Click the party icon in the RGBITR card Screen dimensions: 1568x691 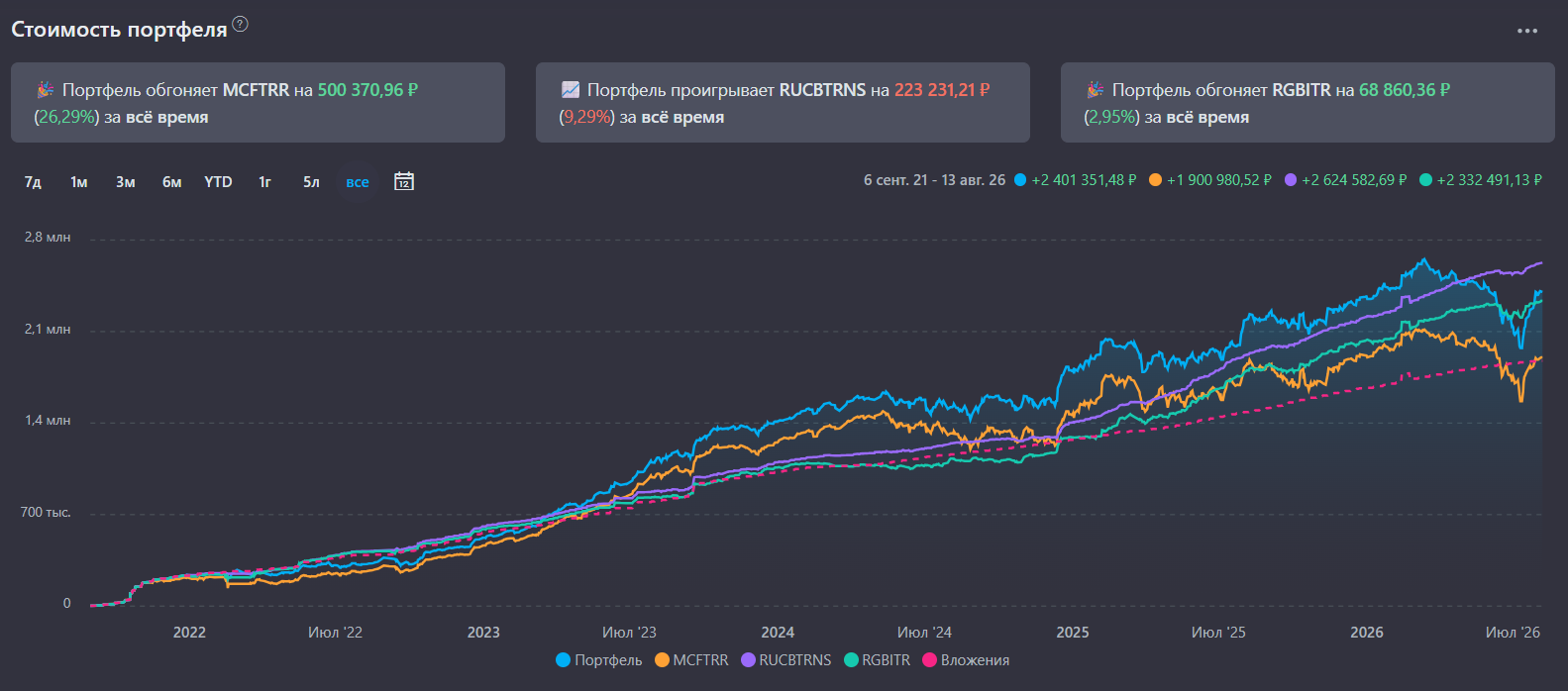(1096, 90)
